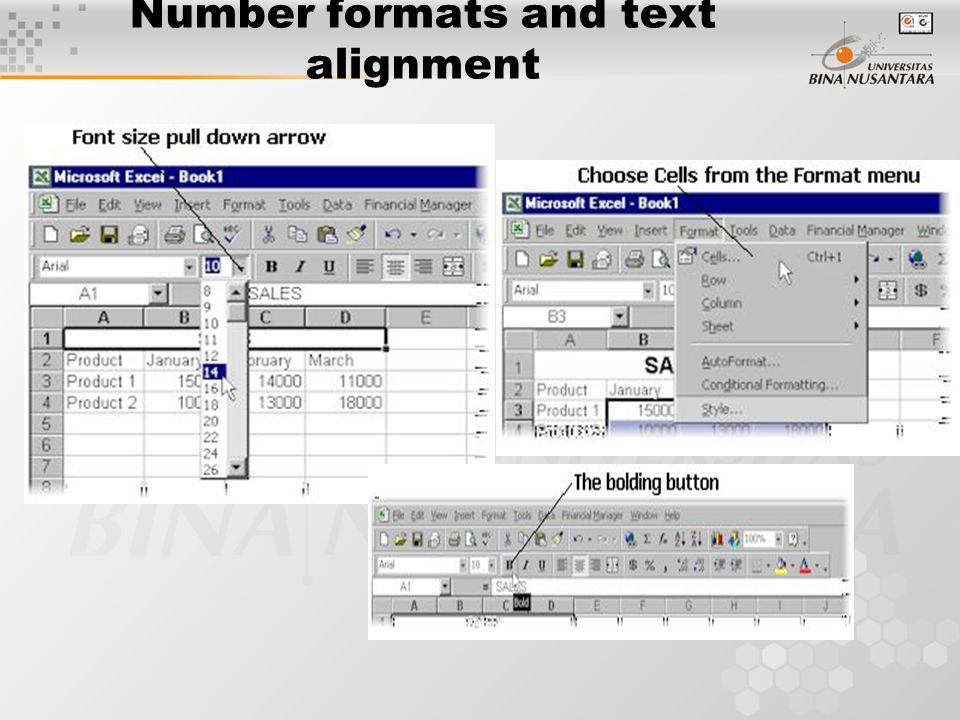Click the Paste clipboard icon in left Excel window
Viewport: 960px width, 720px height.
coord(327,234)
